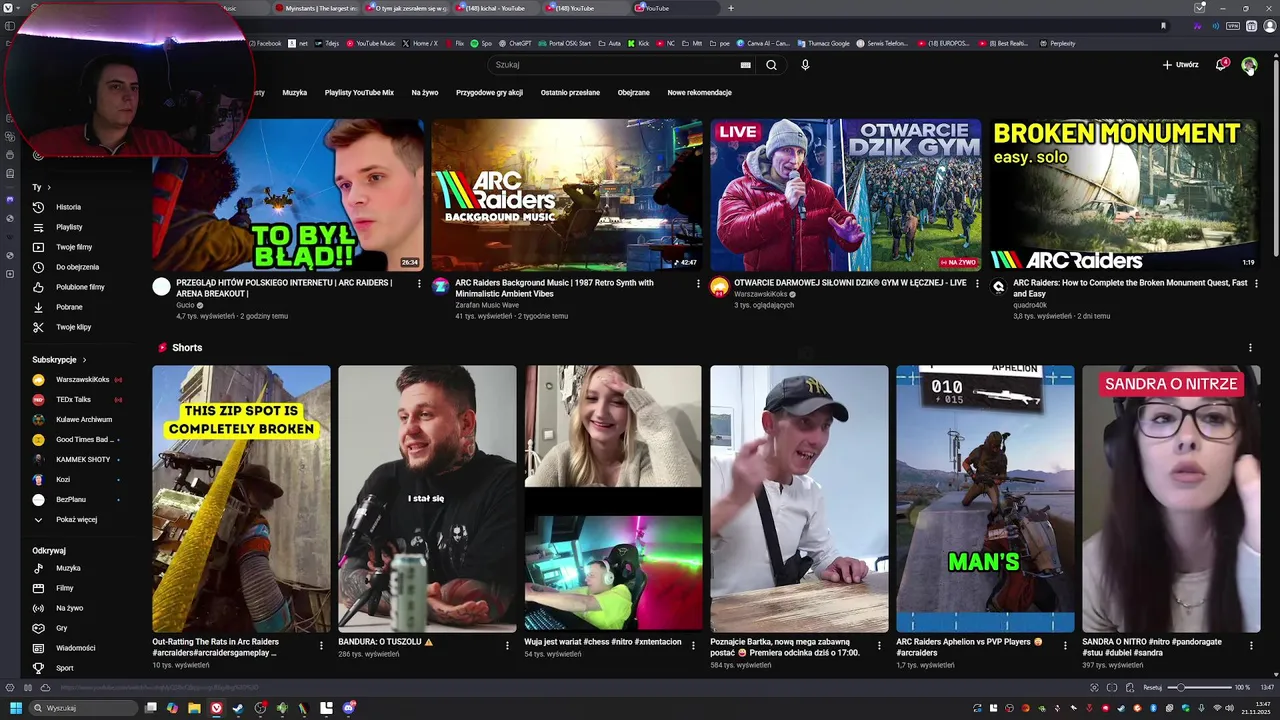1280x720 pixels.
Task: Switch to the Myinstants browser tab
Action: [x=318, y=8]
